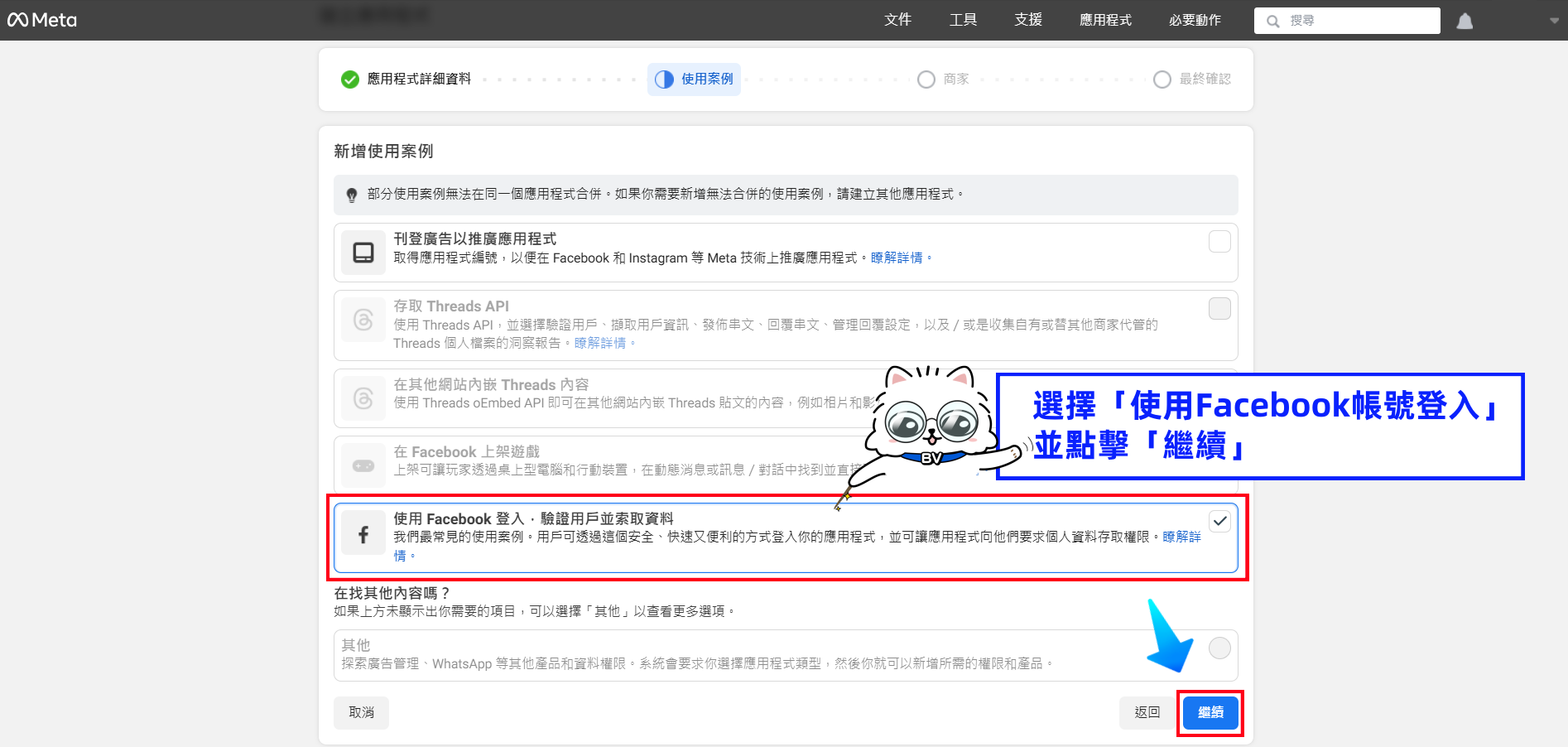1568x747 pixels.
Task: Click the Facebook logo icon for 使用 Facebook 登入
Action: pyautogui.click(x=363, y=534)
